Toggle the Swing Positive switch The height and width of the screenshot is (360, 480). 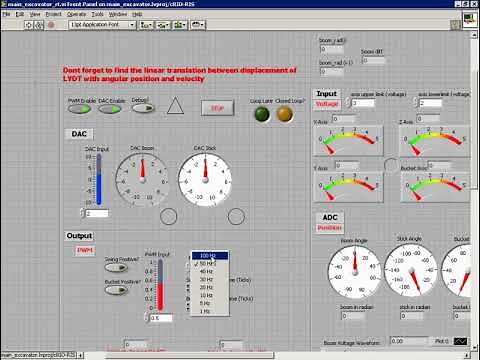tap(116, 268)
